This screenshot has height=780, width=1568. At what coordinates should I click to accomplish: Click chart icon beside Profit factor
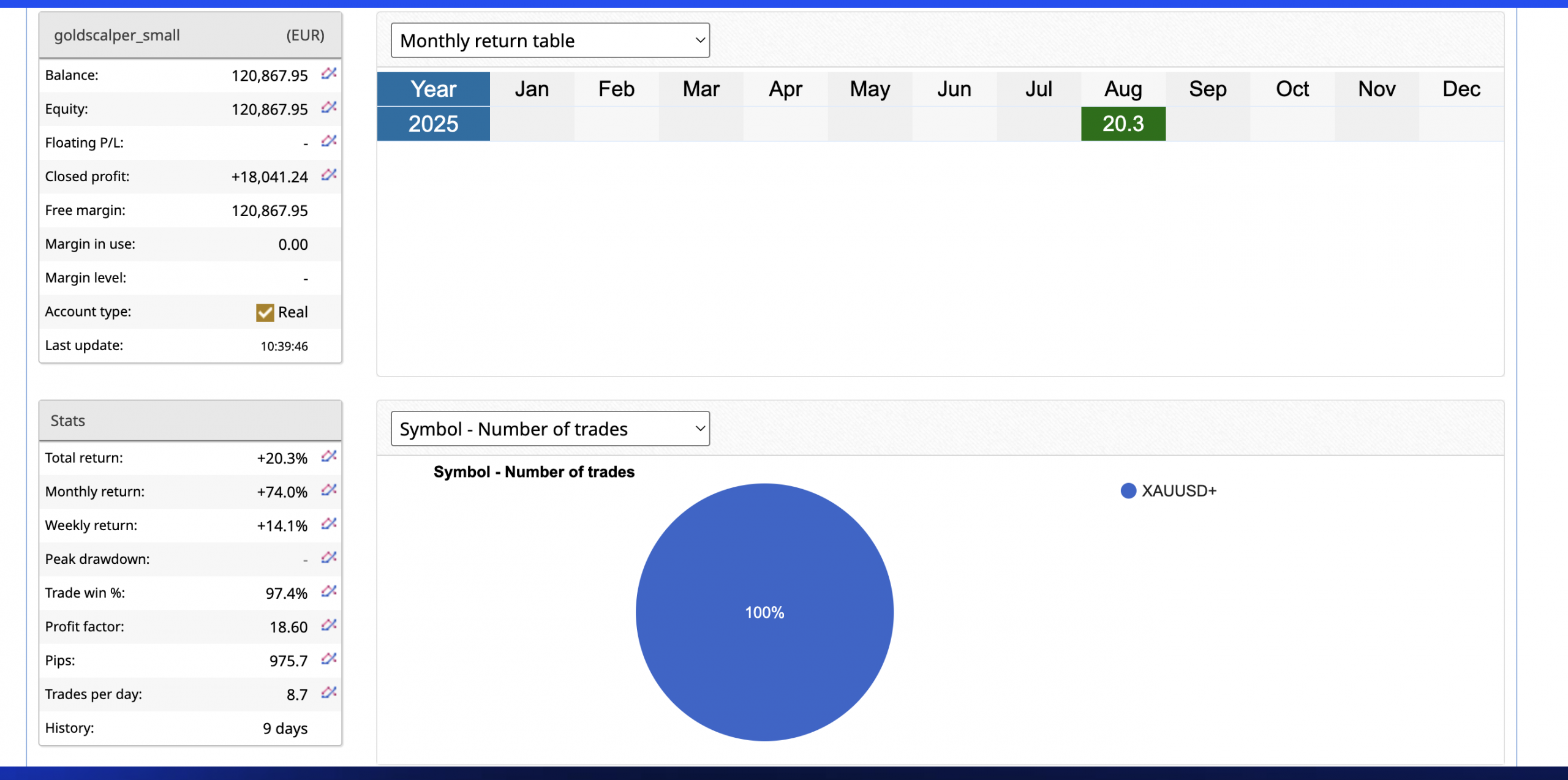[329, 625]
